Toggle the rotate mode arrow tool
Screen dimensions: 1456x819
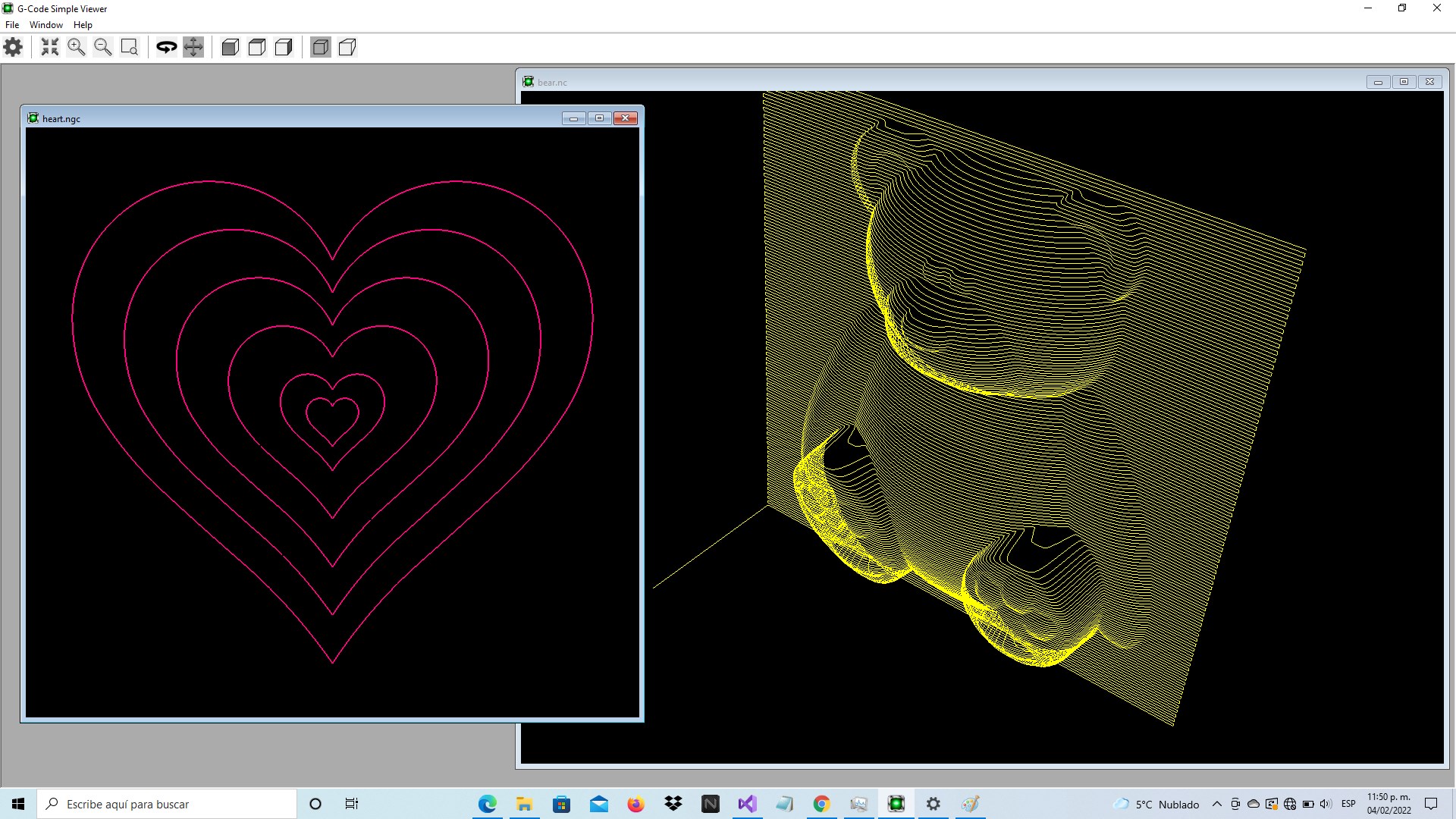[166, 47]
